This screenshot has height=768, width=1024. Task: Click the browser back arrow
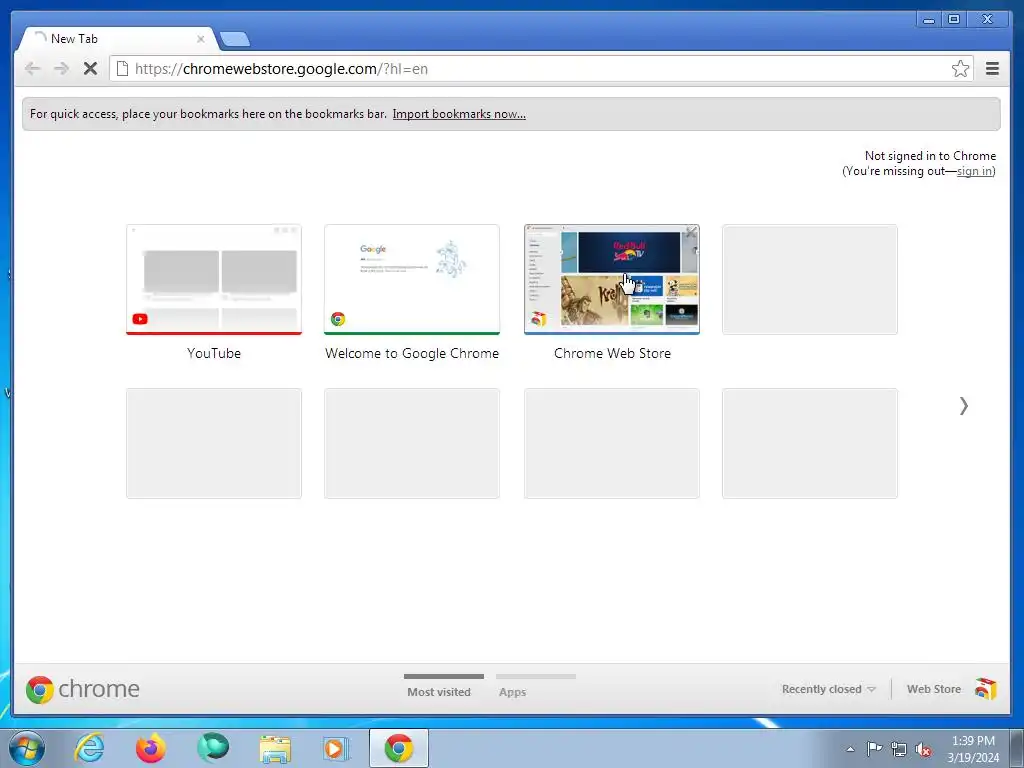coord(32,69)
